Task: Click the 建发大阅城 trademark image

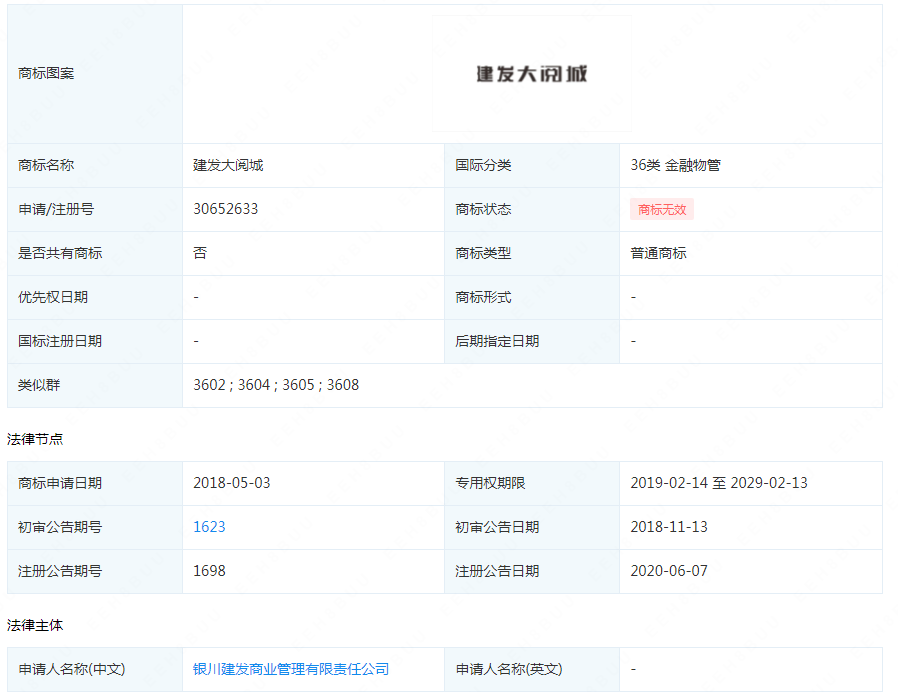Action: click(532, 74)
